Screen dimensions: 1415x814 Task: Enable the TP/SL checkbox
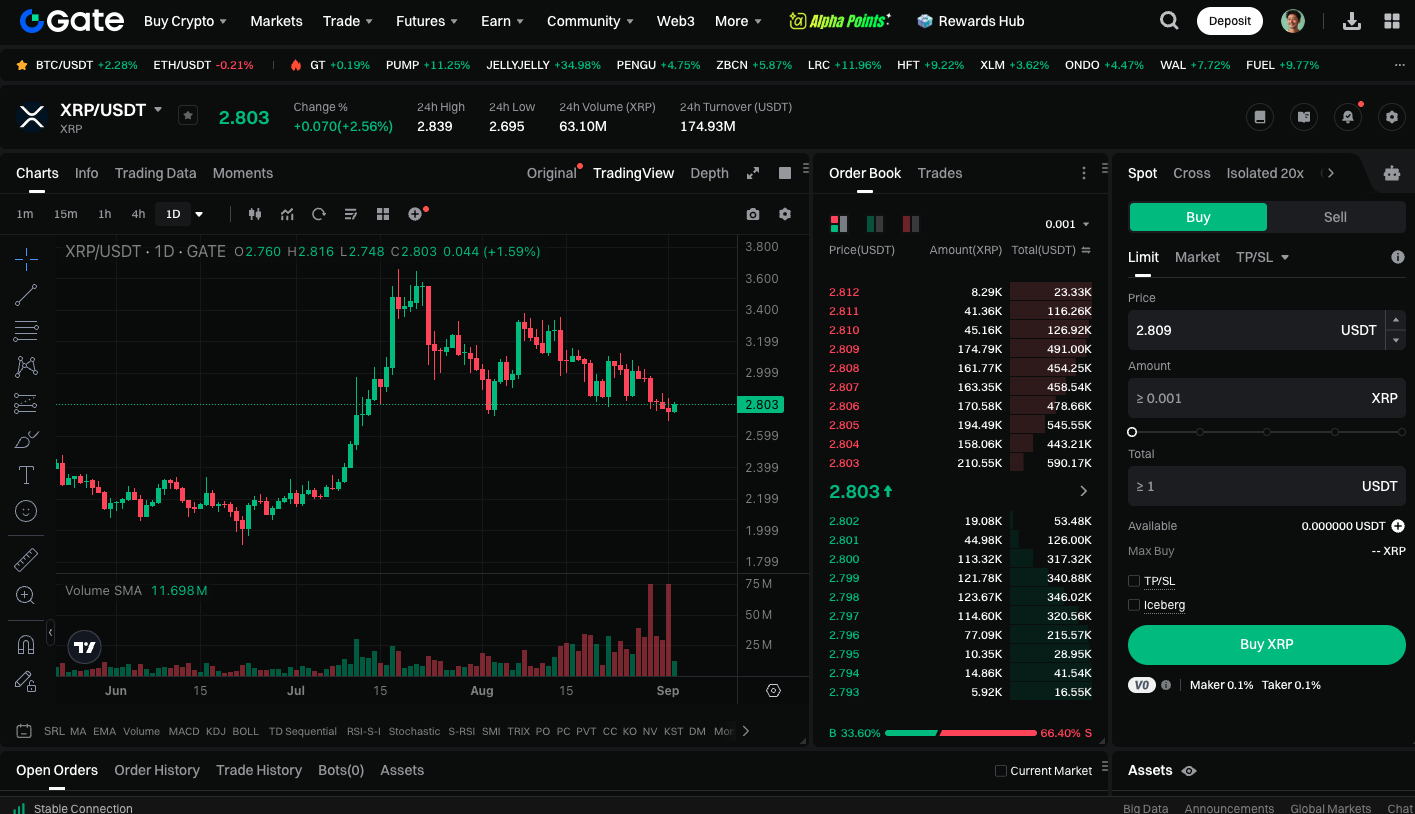(x=1134, y=581)
